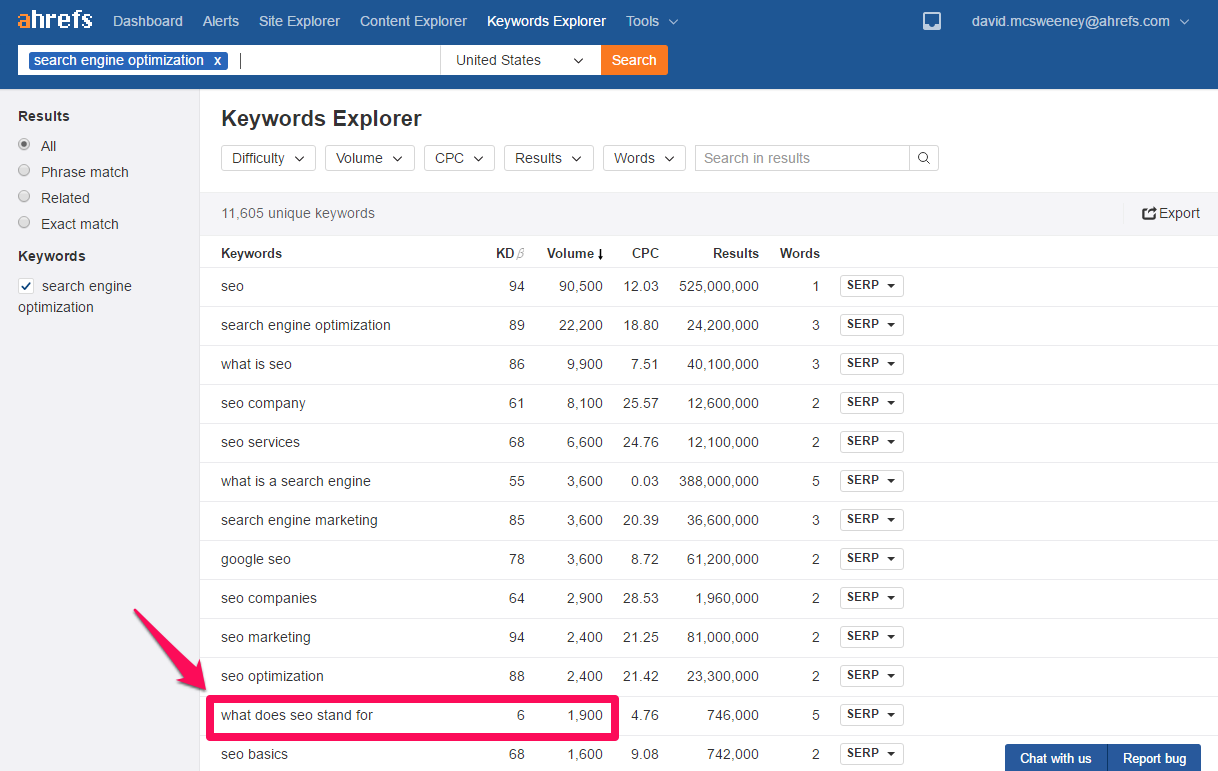The height and width of the screenshot is (771, 1218).
Task: Open SERP dropdown for seo marketing
Action: [871, 637]
